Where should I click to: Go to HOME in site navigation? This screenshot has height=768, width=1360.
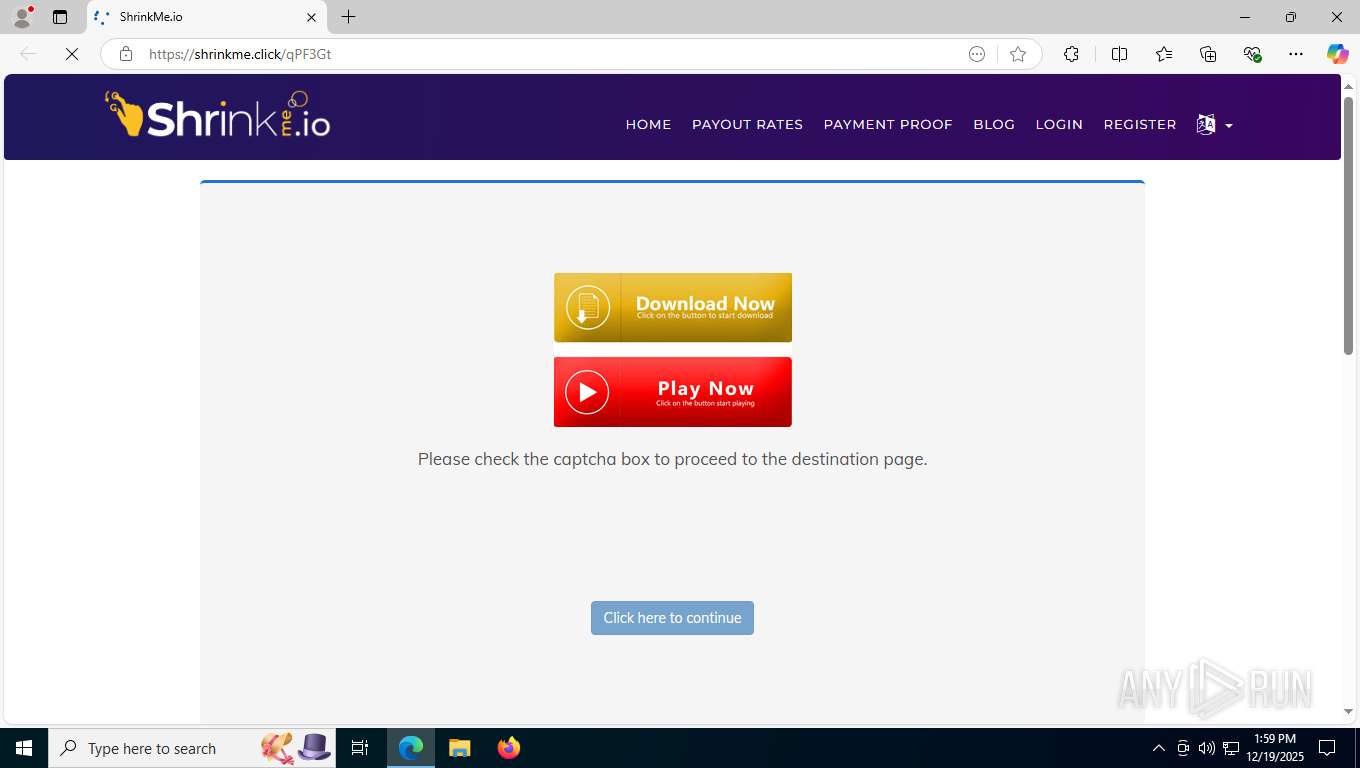[x=648, y=124]
